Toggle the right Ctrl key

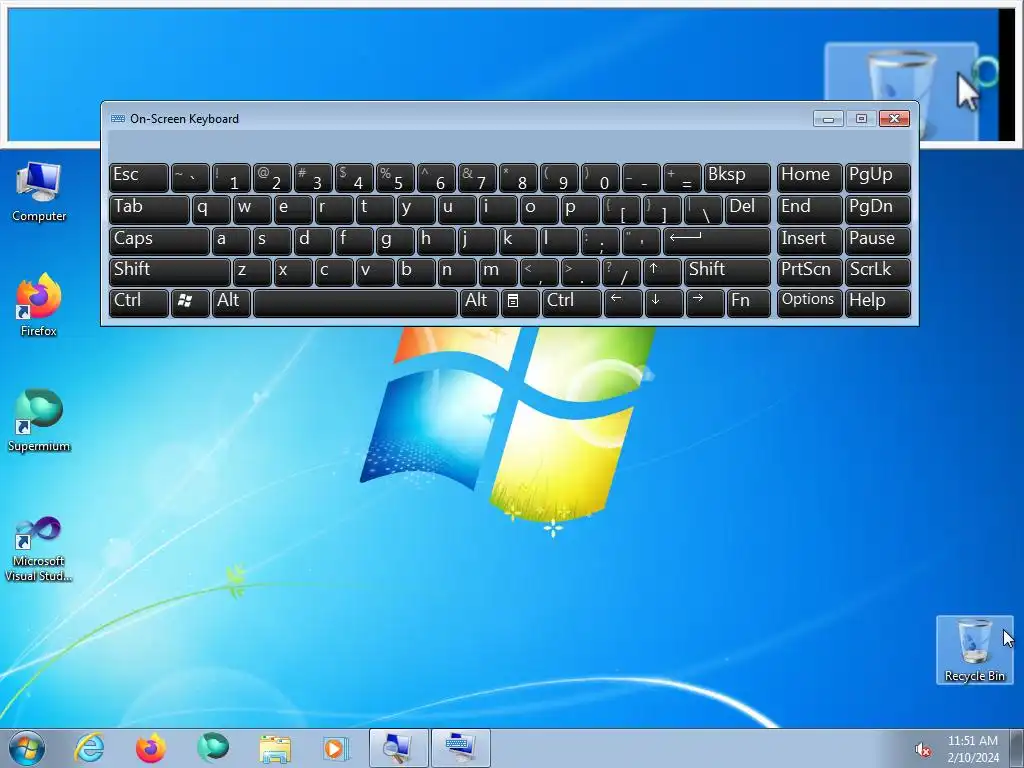coord(571,303)
